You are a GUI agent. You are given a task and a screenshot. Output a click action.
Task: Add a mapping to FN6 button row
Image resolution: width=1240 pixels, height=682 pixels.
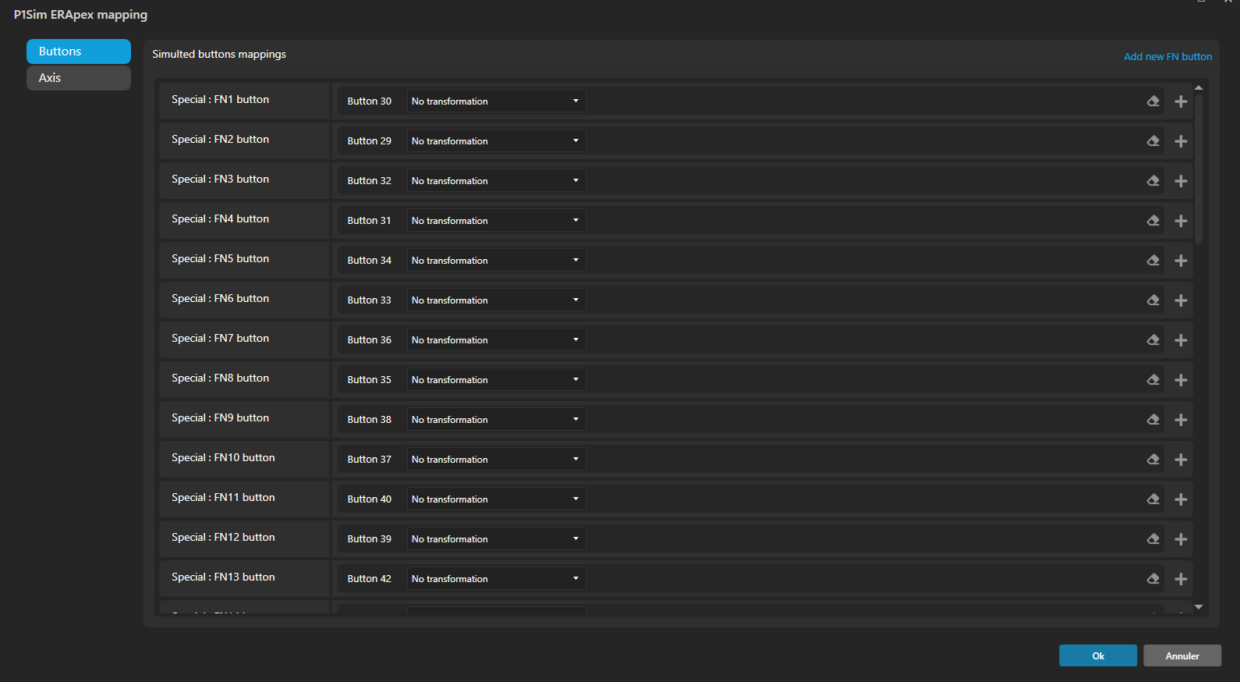pos(1180,300)
